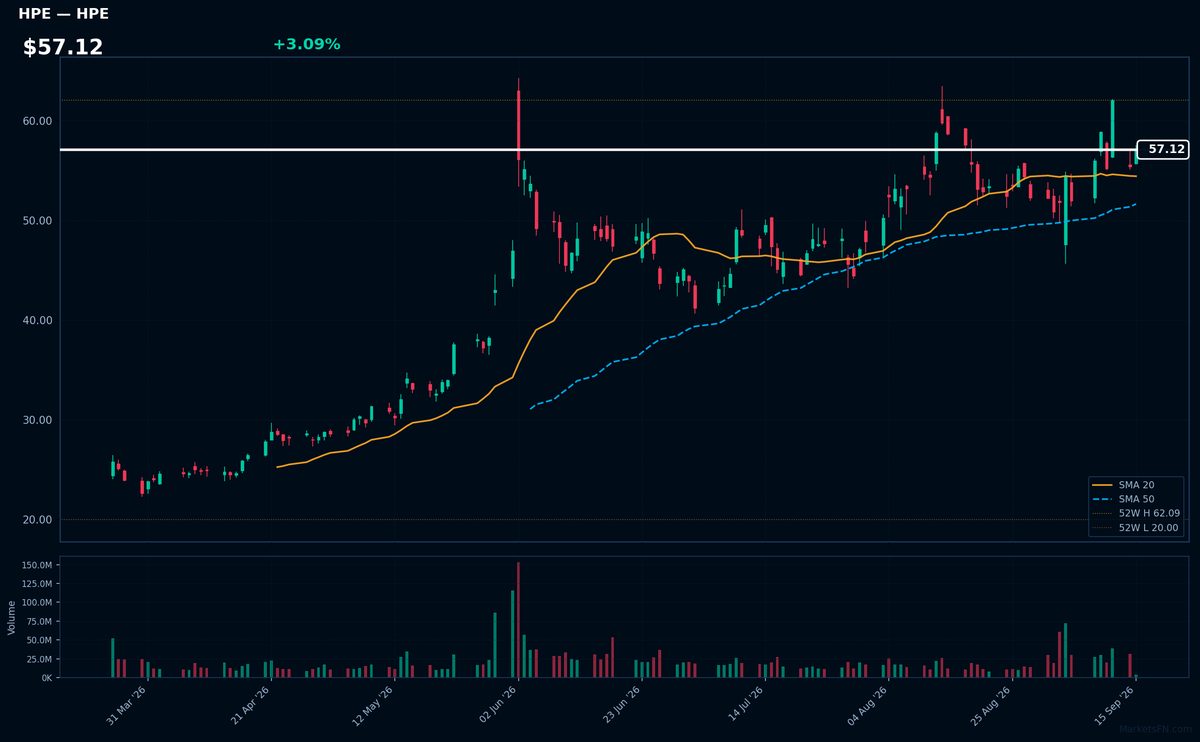Image resolution: width=1200 pixels, height=742 pixels.
Task: Select the 52W H 62.09 legend entry
Action: 1136,513
